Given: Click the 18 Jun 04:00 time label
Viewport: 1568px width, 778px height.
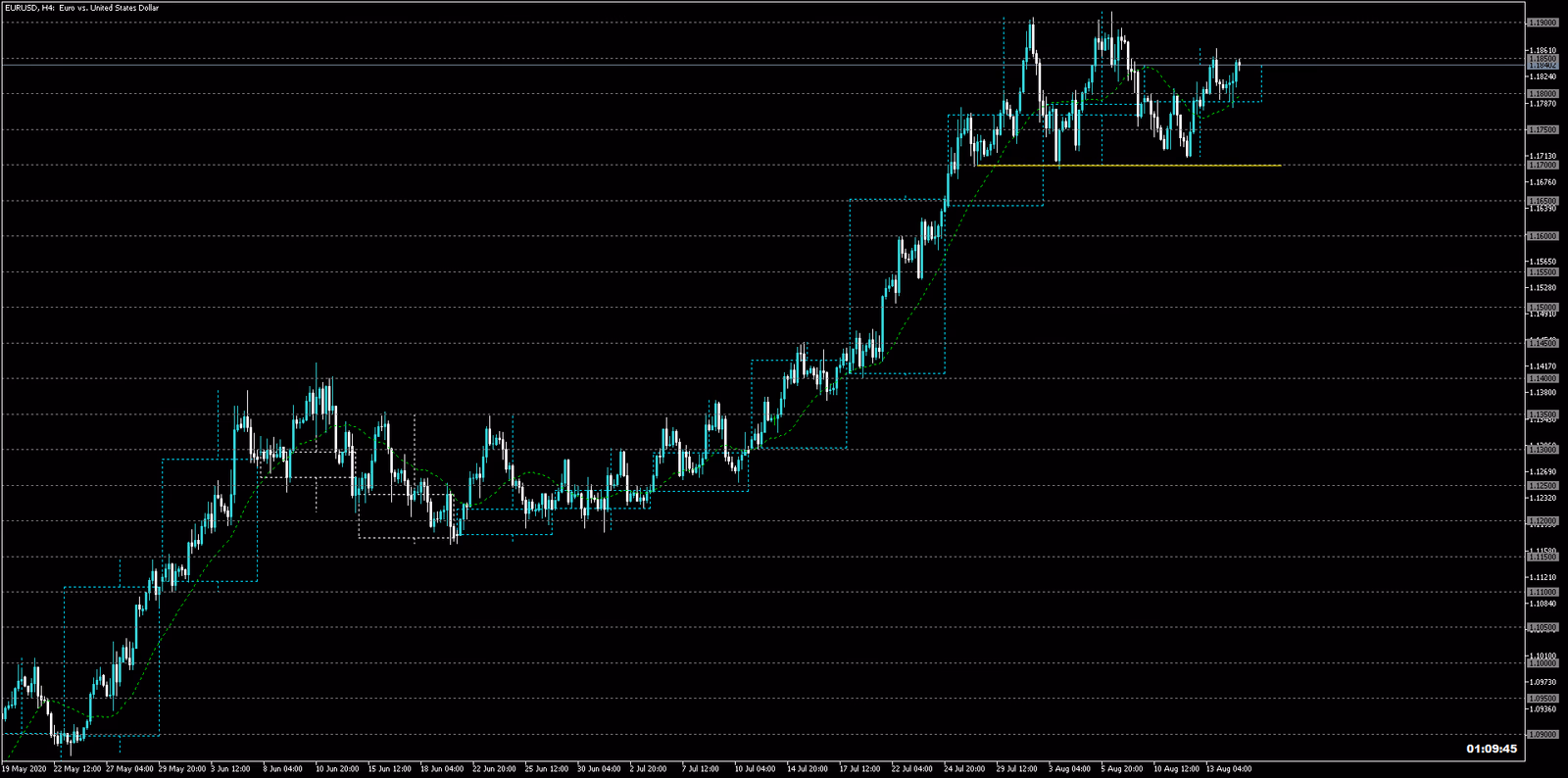Looking at the screenshot, I should (x=442, y=769).
